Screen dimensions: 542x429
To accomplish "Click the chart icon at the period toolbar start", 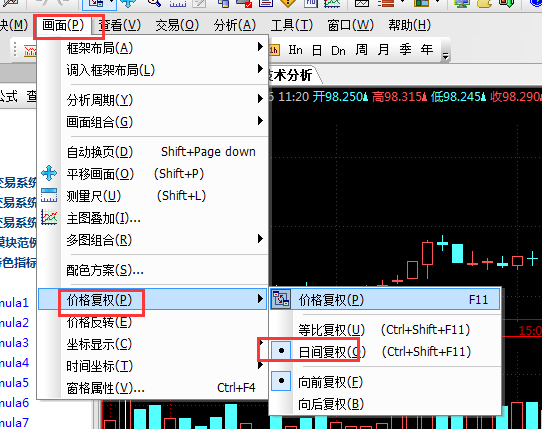I will [30, 51].
